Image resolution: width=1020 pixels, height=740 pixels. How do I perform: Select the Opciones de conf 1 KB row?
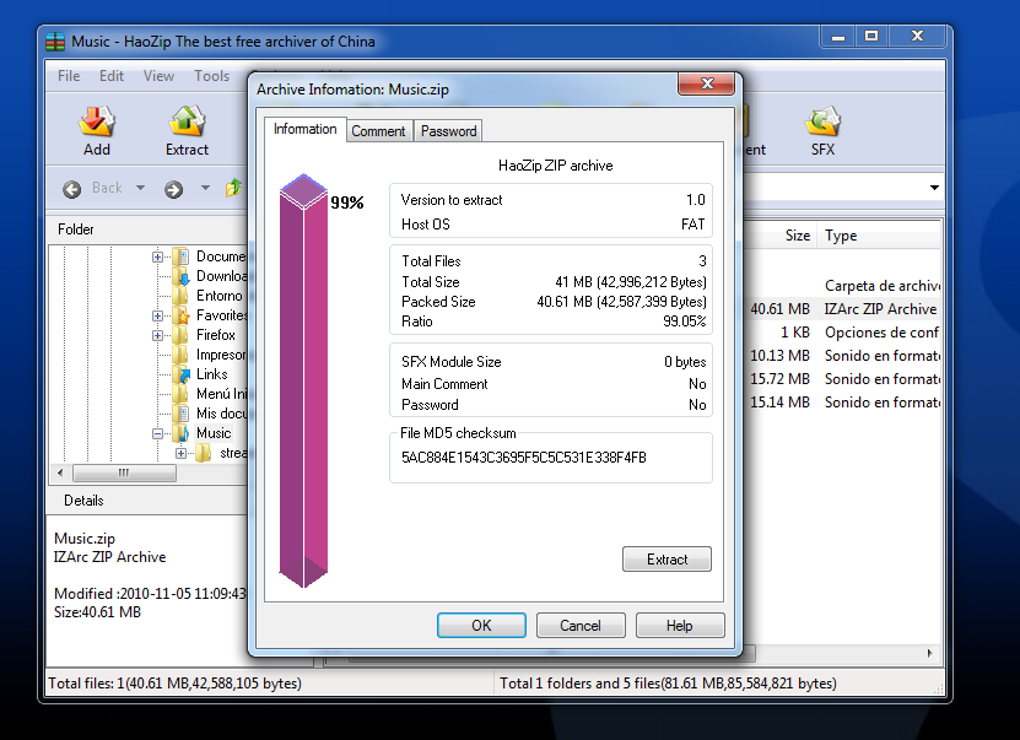[844, 332]
